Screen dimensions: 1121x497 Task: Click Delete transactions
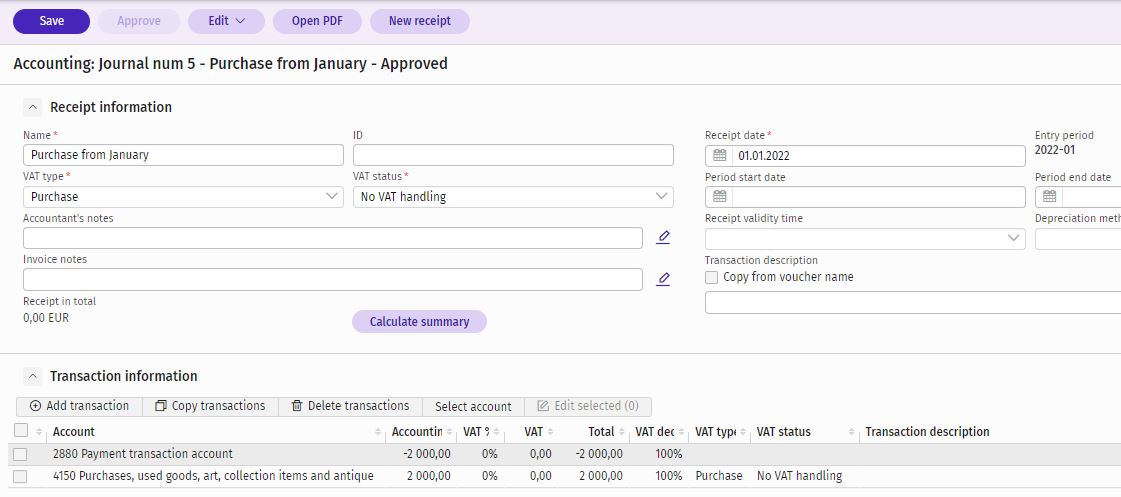350,406
